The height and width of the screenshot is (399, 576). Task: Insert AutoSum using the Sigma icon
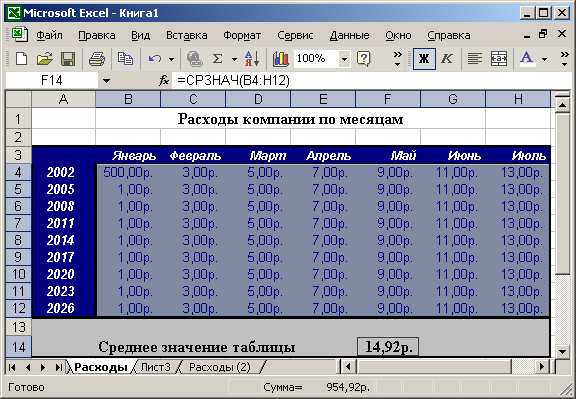pyautogui.click(x=217, y=58)
